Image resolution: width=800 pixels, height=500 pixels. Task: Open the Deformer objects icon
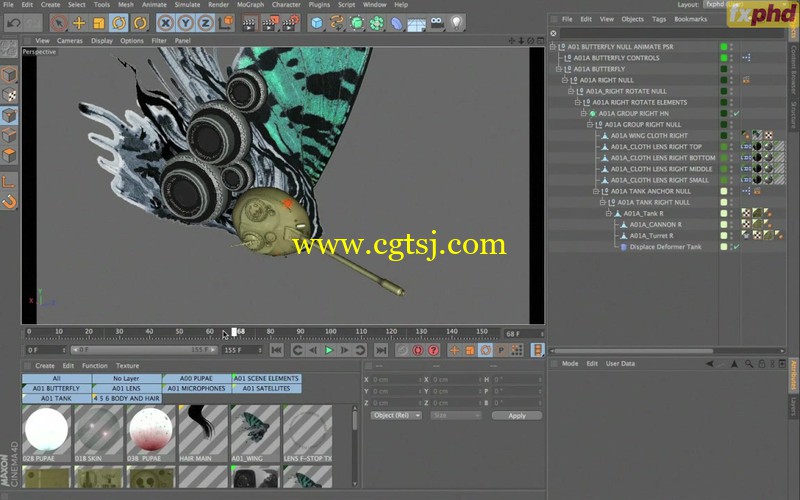click(x=397, y=23)
